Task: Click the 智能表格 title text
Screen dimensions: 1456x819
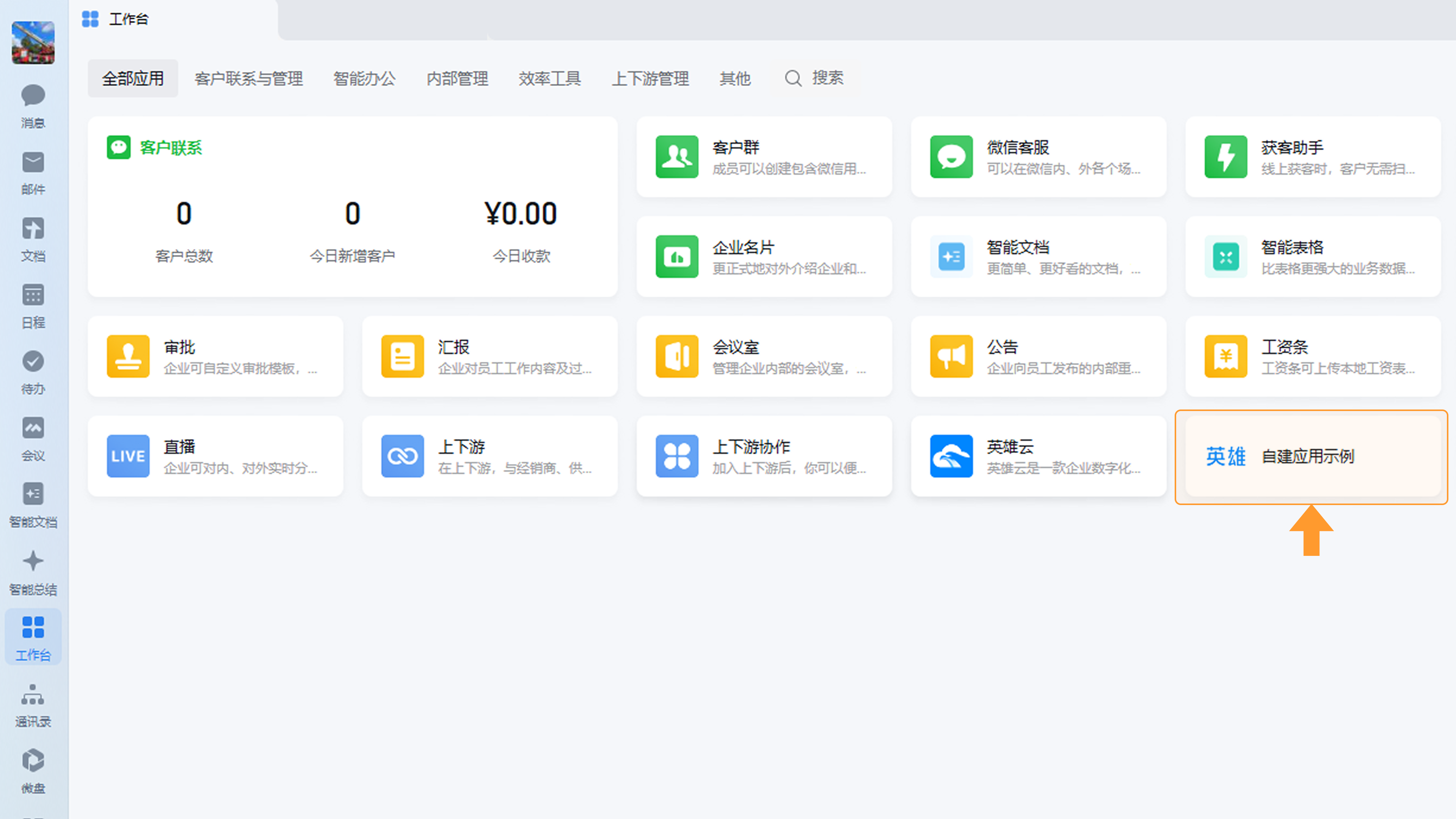Action: tap(1292, 247)
